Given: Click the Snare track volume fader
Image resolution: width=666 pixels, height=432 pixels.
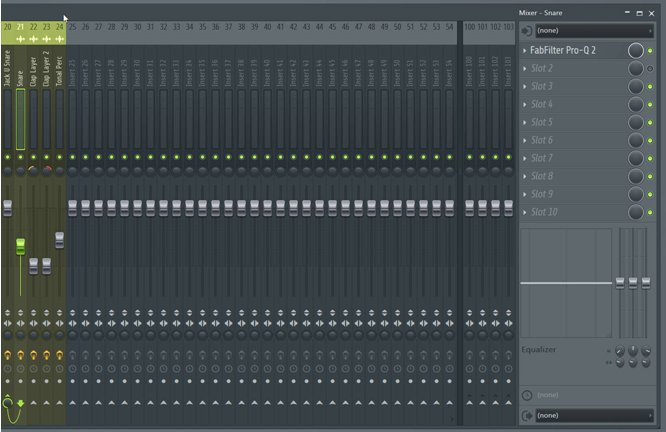Looking at the screenshot, I should pos(20,246).
